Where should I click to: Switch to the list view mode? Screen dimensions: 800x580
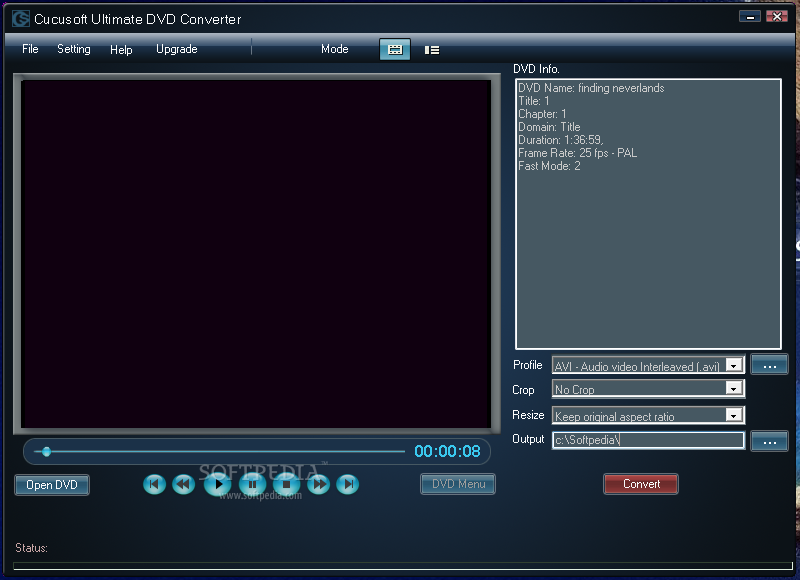tap(432, 50)
